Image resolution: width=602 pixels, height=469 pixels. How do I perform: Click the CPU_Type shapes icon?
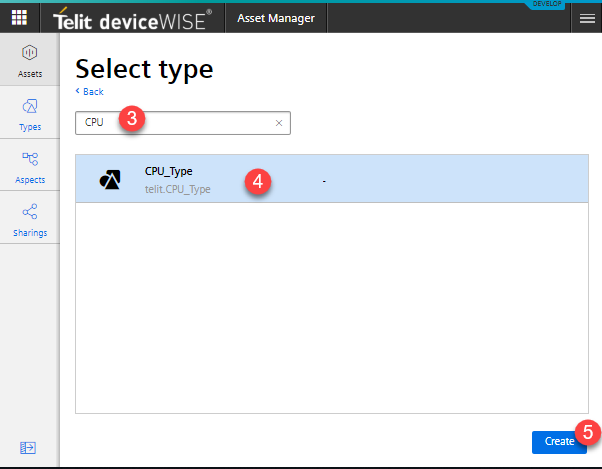pyautogui.click(x=110, y=179)
